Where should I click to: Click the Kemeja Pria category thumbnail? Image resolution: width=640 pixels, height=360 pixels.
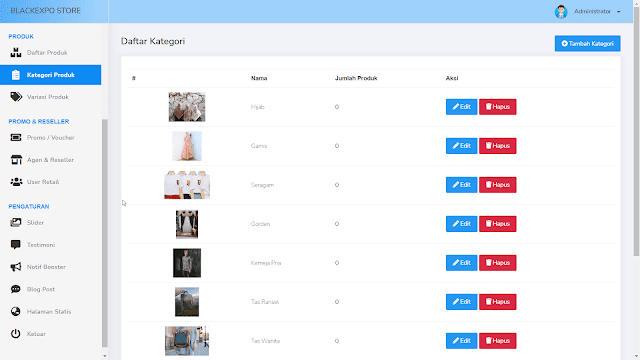pyautogui.click(x=187, y=263)
